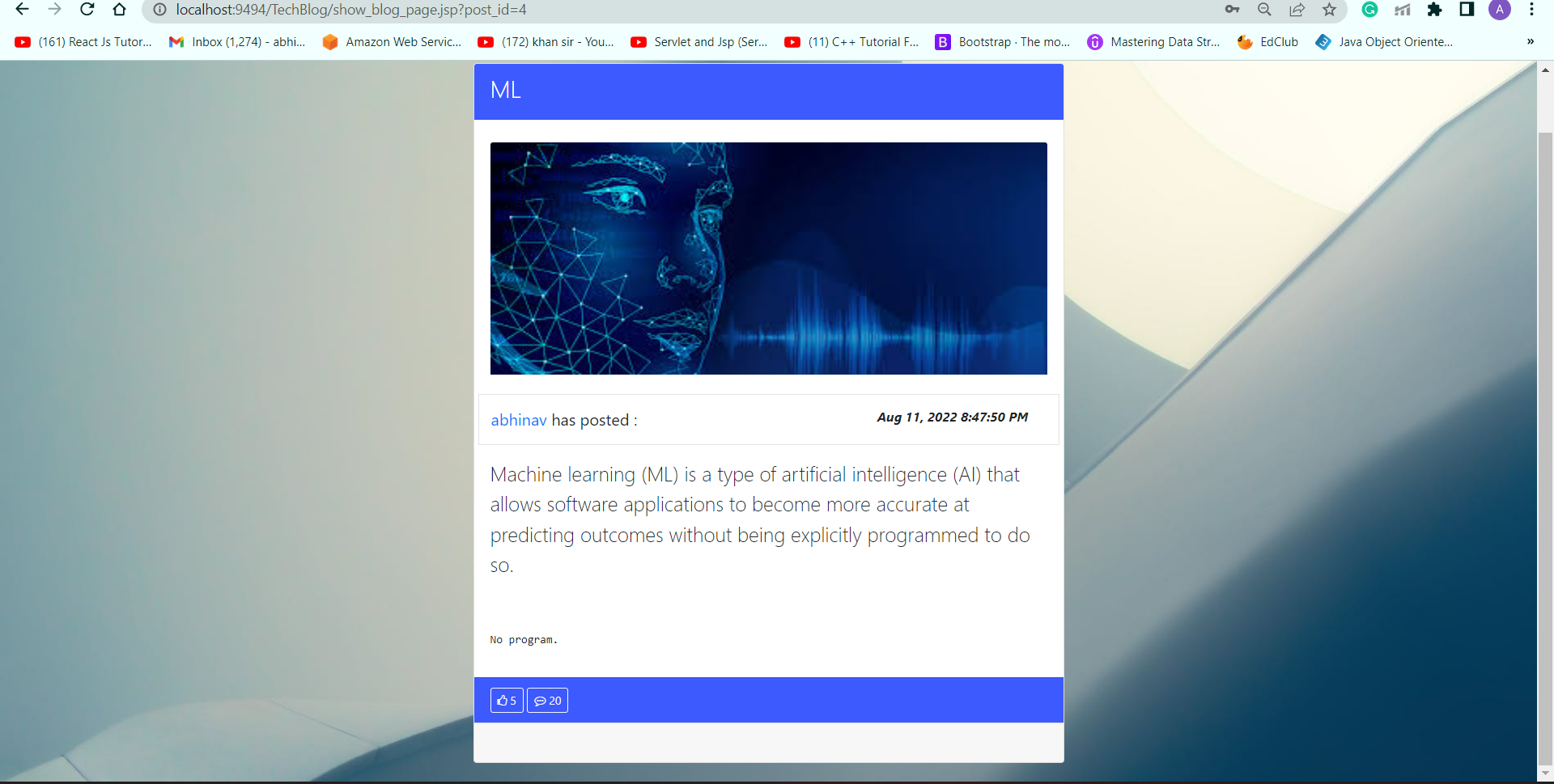The width and height of the screenshot is (1554, 784).
Task: Click the browser back arrow
Action: [x=21, y=11]
